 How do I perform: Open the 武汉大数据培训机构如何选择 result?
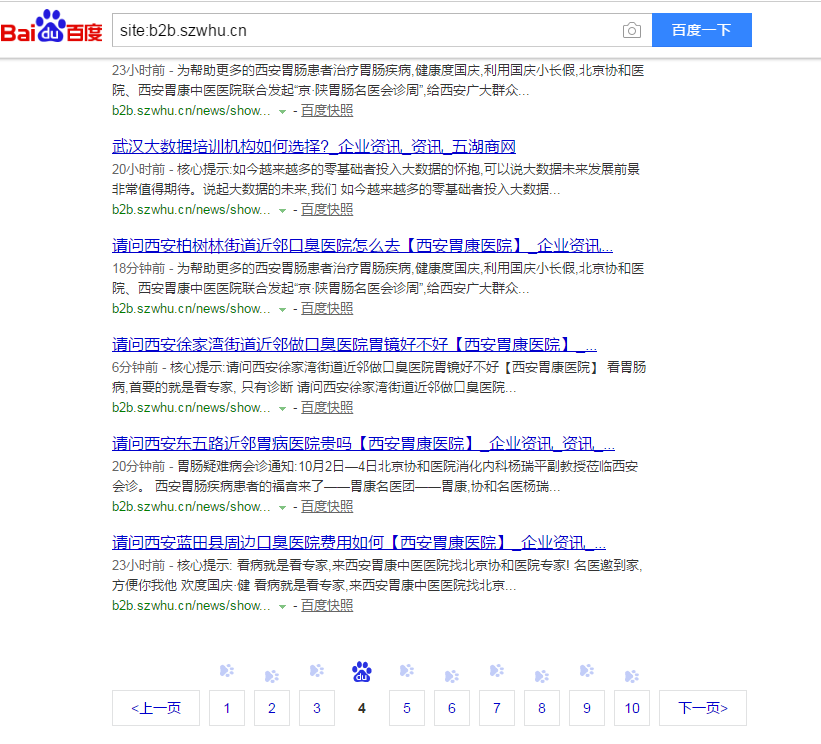pyautogui.click(x=313, y=145)
